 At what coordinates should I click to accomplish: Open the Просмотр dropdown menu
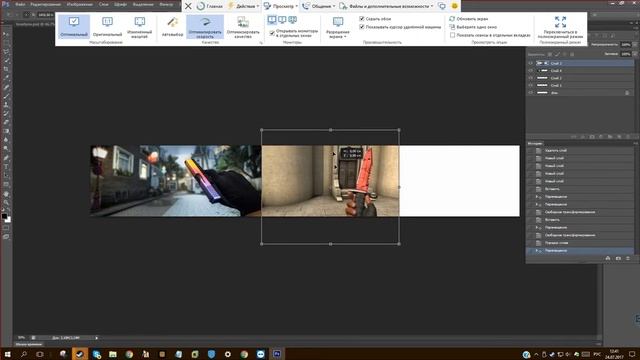(280, 6)
